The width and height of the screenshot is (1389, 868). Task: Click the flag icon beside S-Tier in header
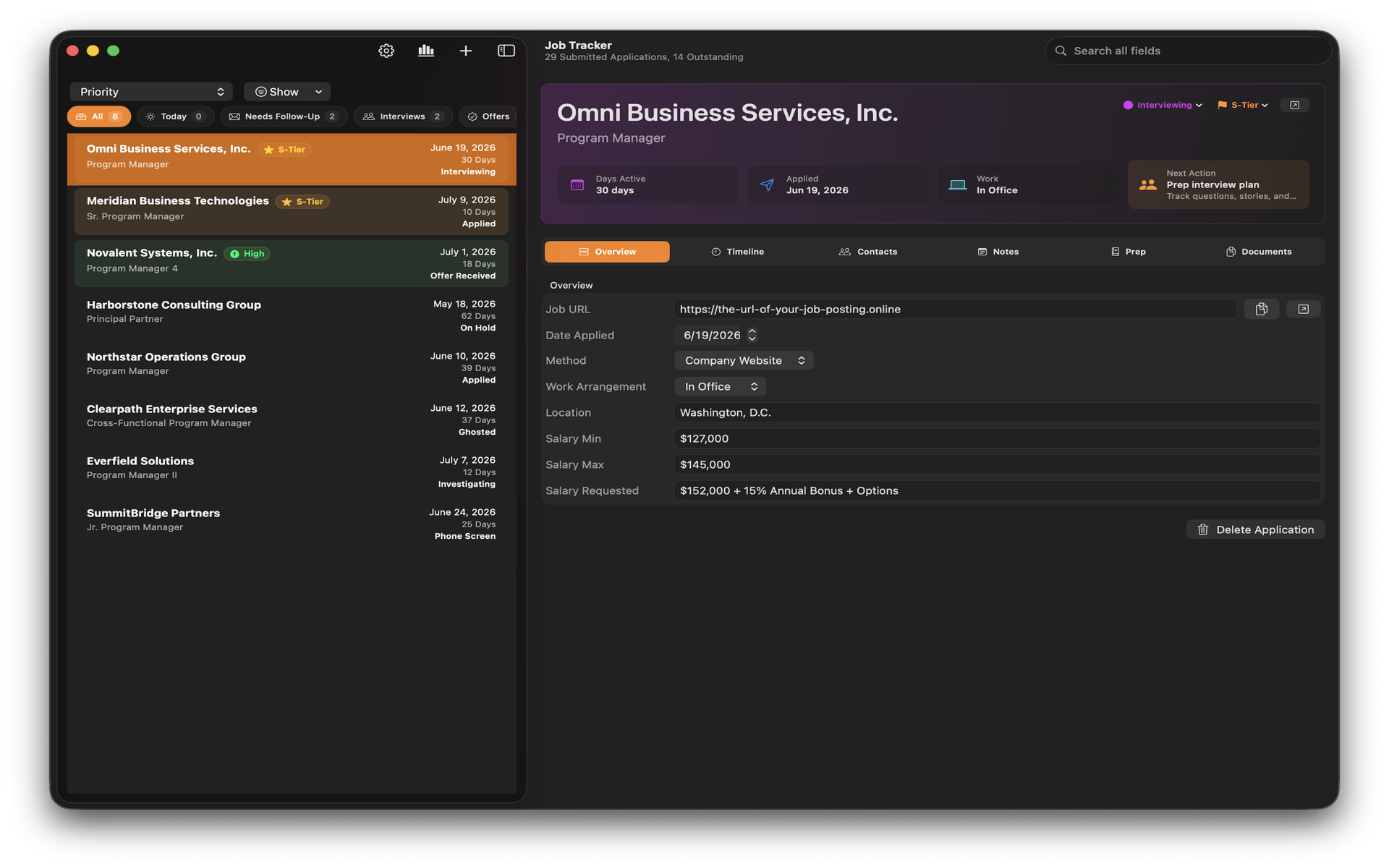point(1223,105)
